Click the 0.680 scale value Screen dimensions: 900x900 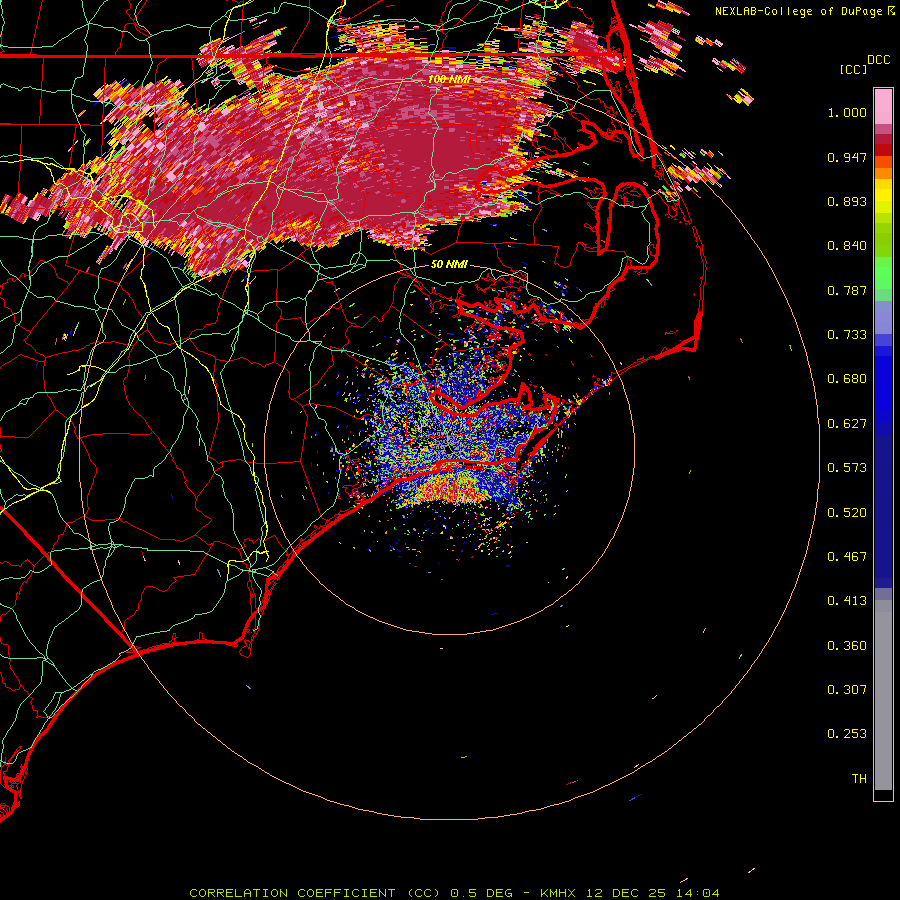click(847, 379)
